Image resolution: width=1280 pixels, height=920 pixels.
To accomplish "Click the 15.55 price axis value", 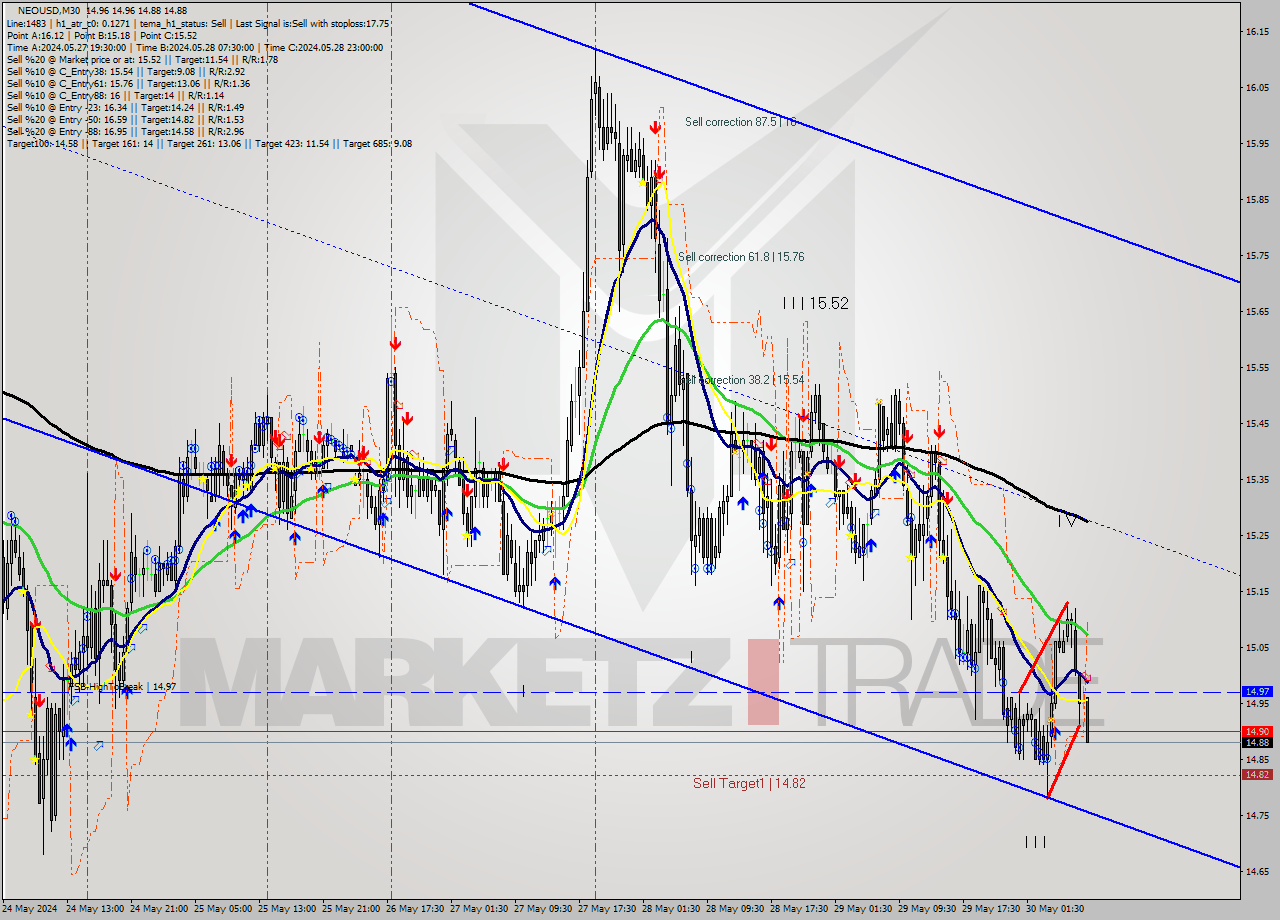I will tap(1257, 368).
